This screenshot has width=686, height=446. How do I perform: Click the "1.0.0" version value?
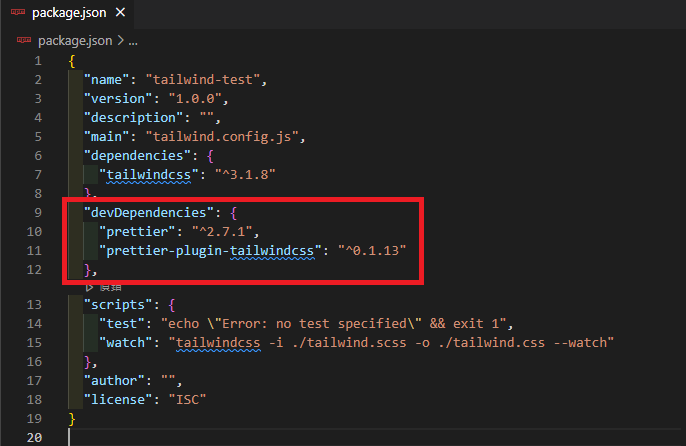[x=195, y=99]
